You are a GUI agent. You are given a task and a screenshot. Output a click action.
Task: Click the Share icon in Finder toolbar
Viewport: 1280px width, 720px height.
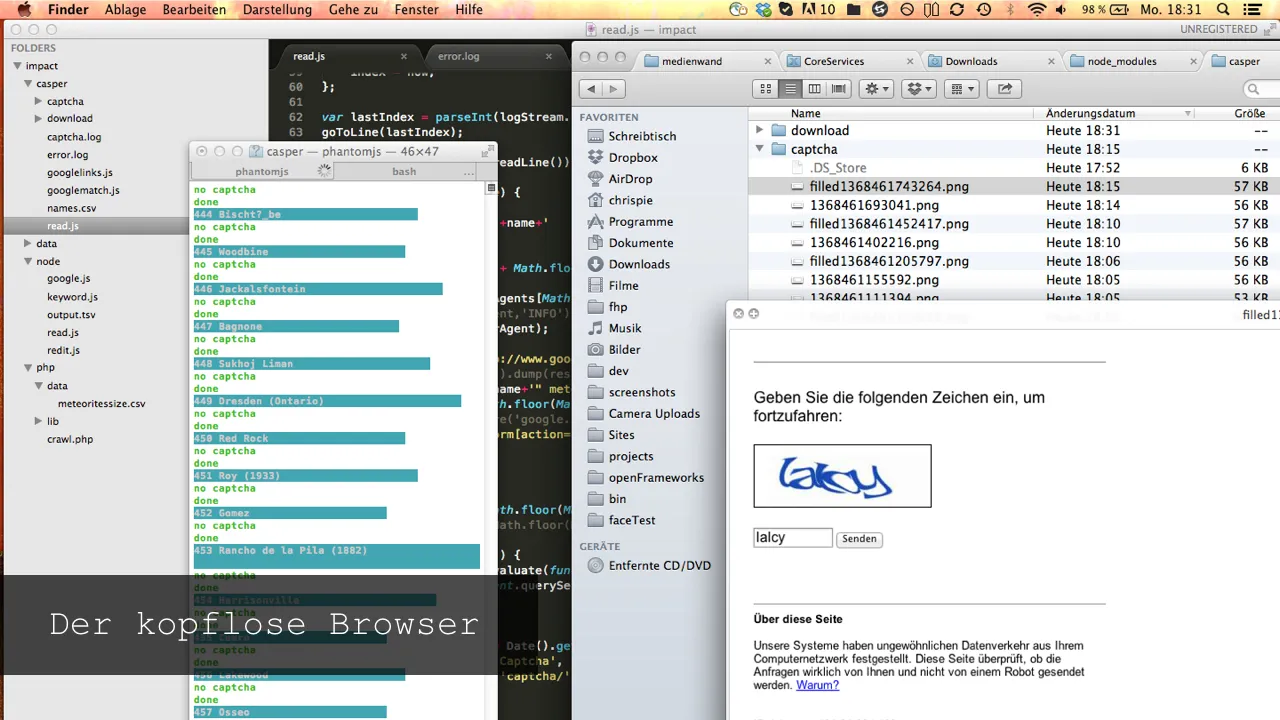(1004, 89)
